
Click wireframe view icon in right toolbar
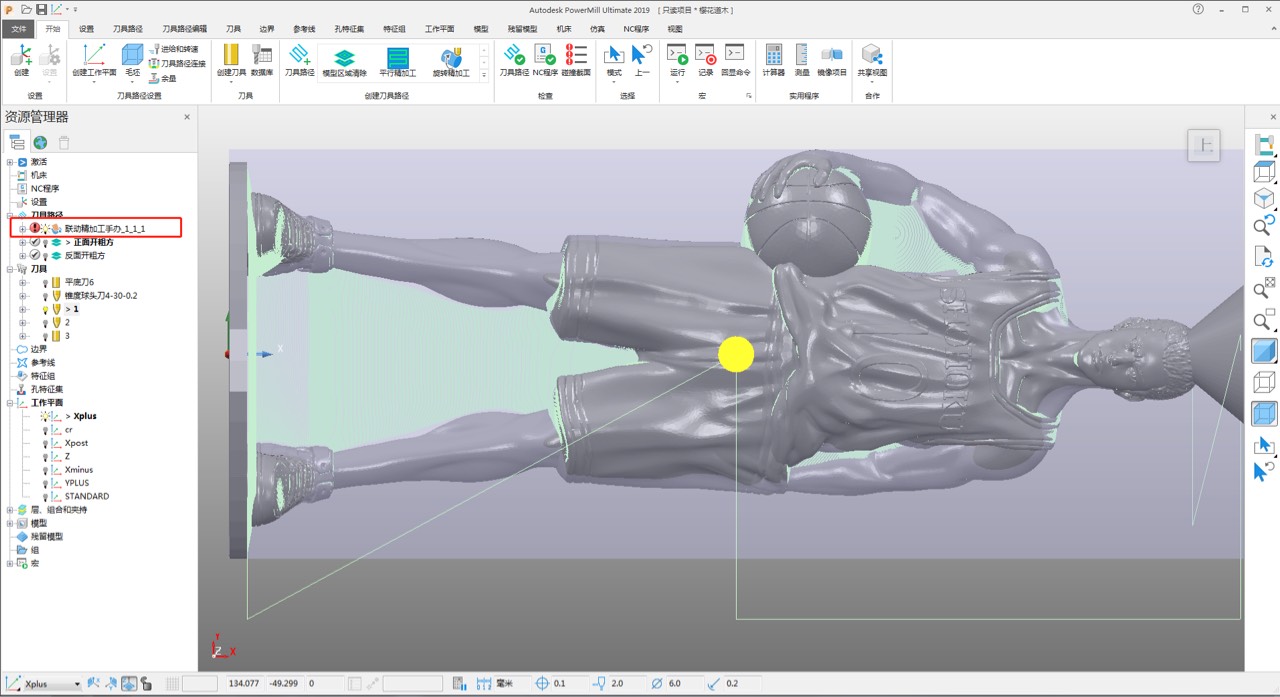pyautogui.click(x=1264, y=383)
